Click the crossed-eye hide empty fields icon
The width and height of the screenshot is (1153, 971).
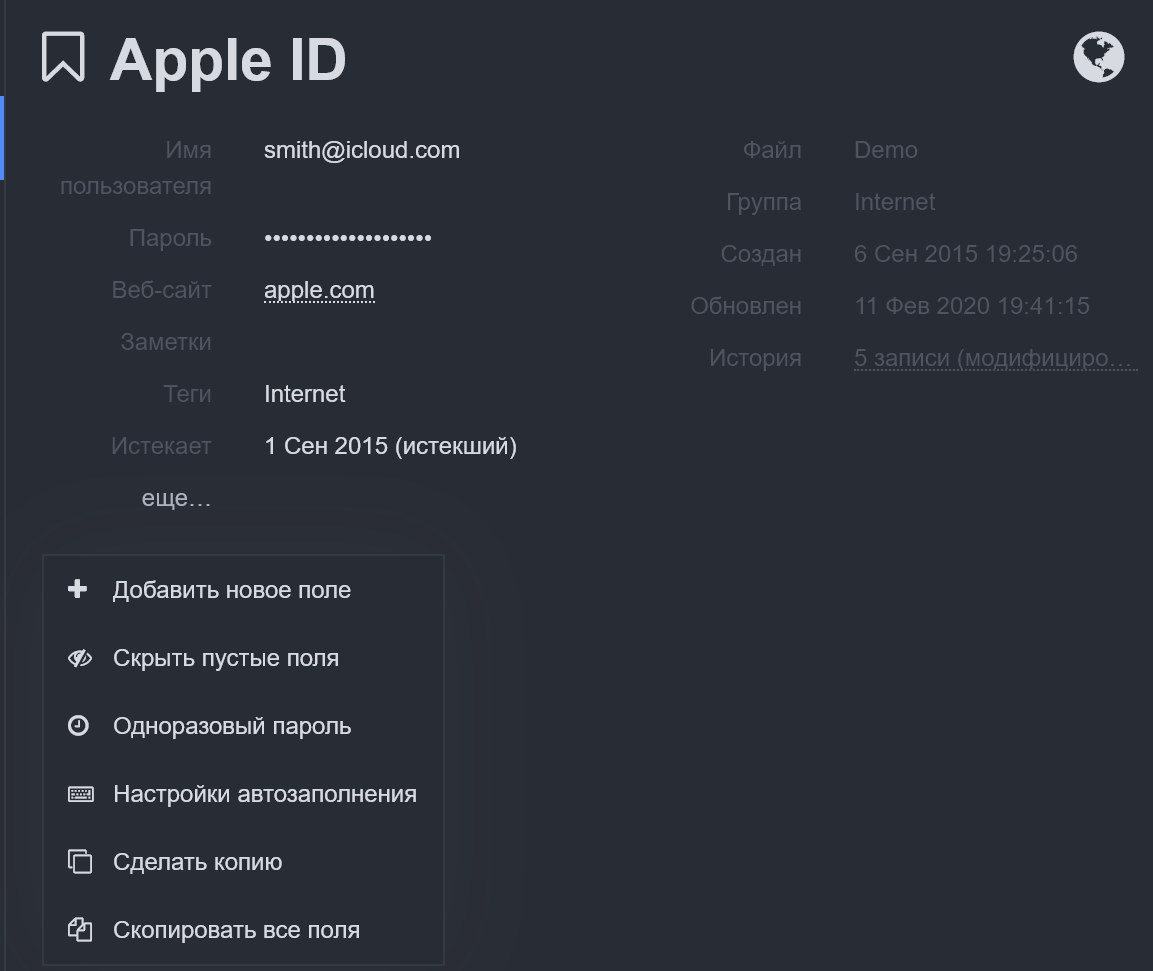coord(79,658)
